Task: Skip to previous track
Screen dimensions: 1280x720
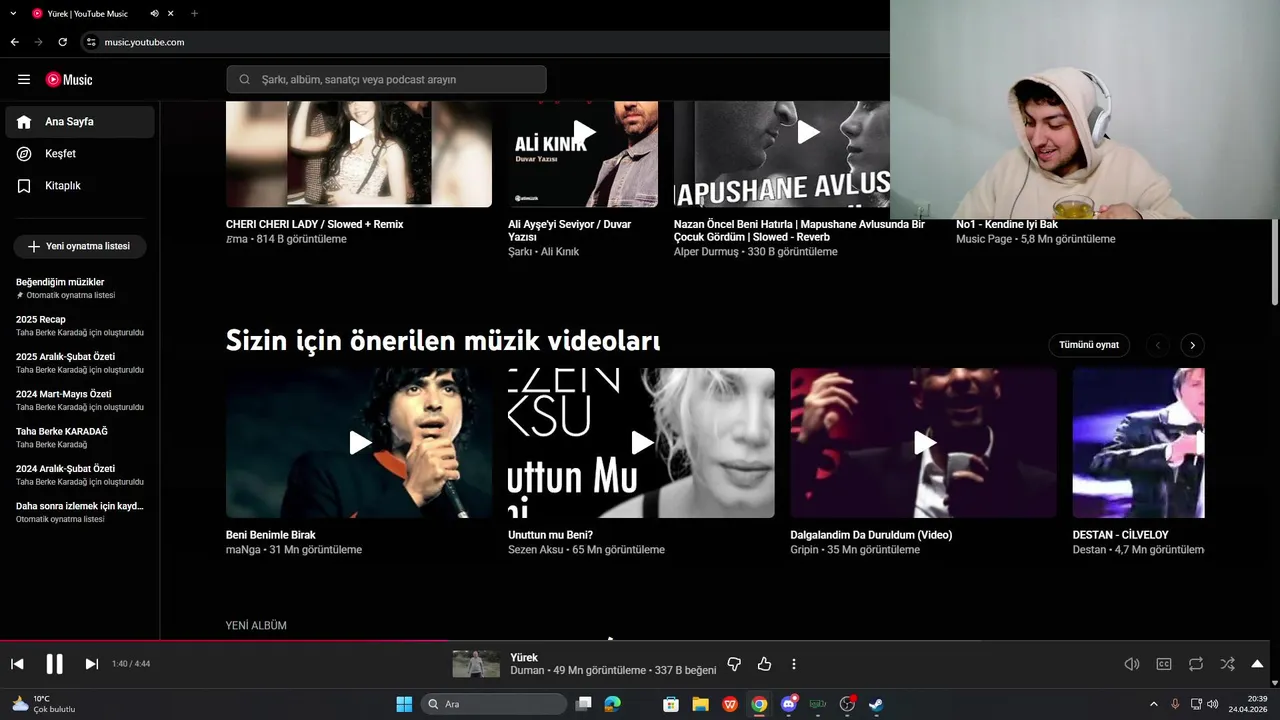Action: [x=17, y=664]
